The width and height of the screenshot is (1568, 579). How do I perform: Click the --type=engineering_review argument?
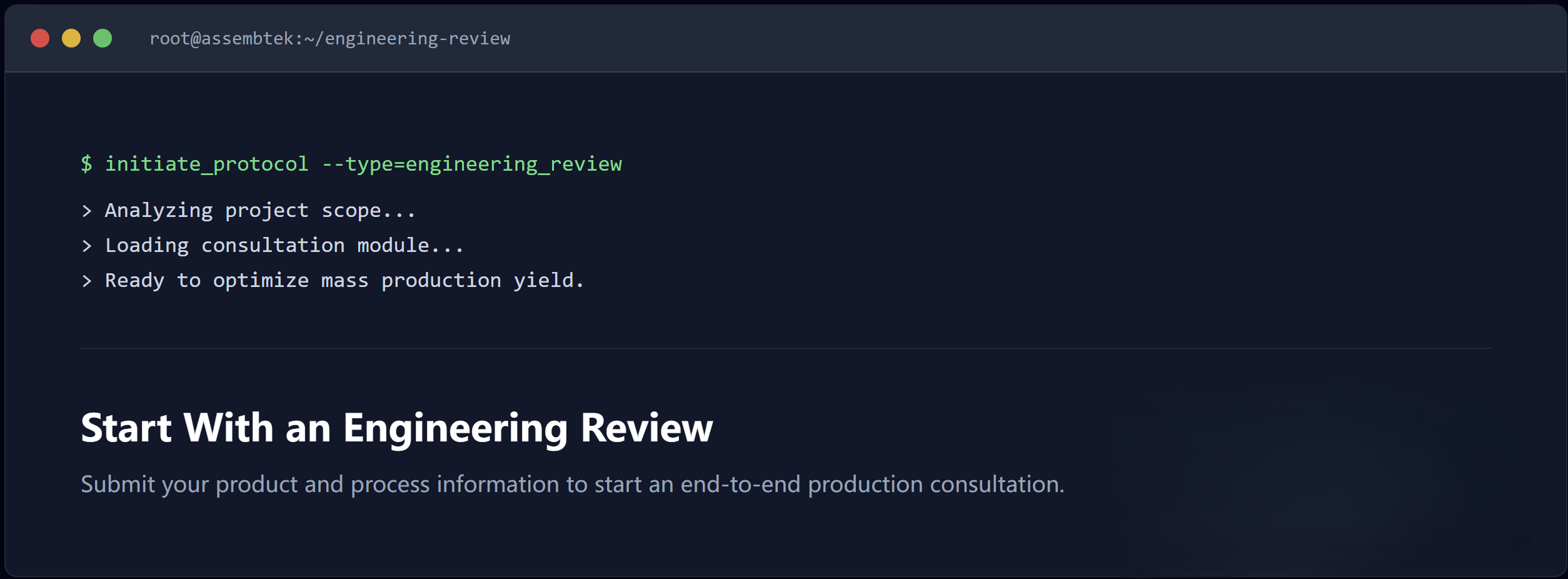pos(471,164)
